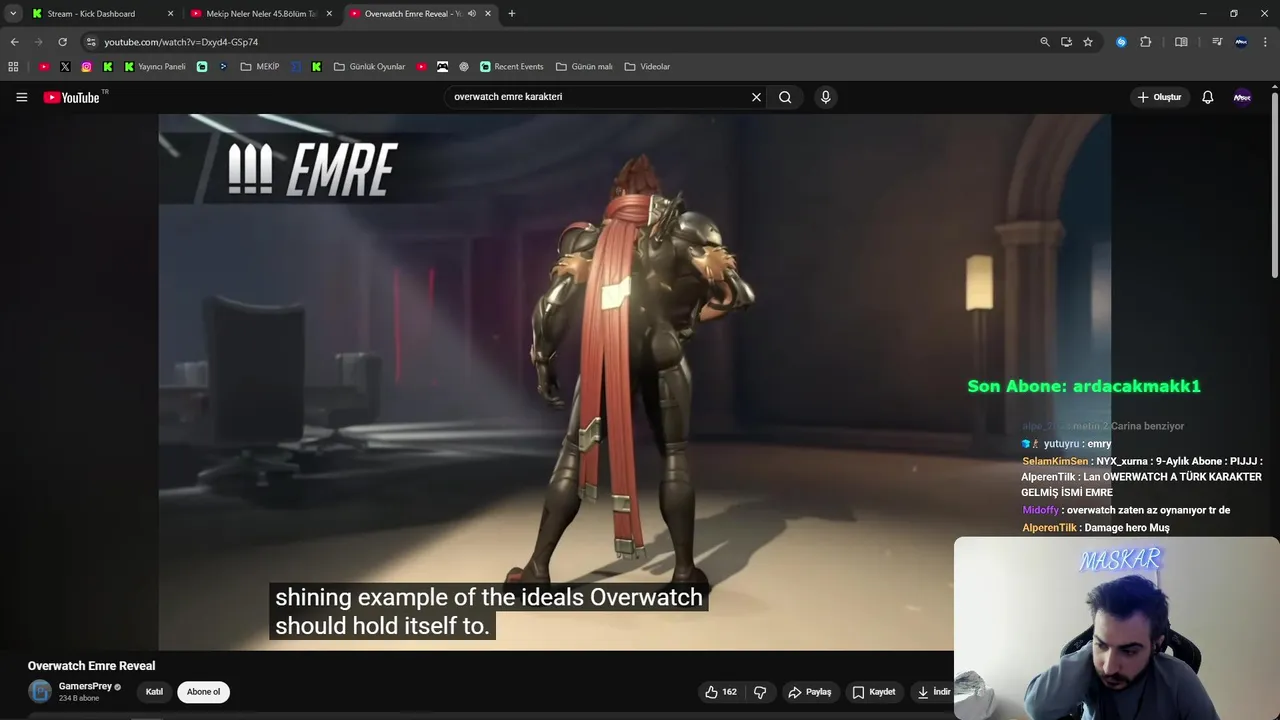
Task: Click the 234 B abone subscriber count
Action: point(79,698)
